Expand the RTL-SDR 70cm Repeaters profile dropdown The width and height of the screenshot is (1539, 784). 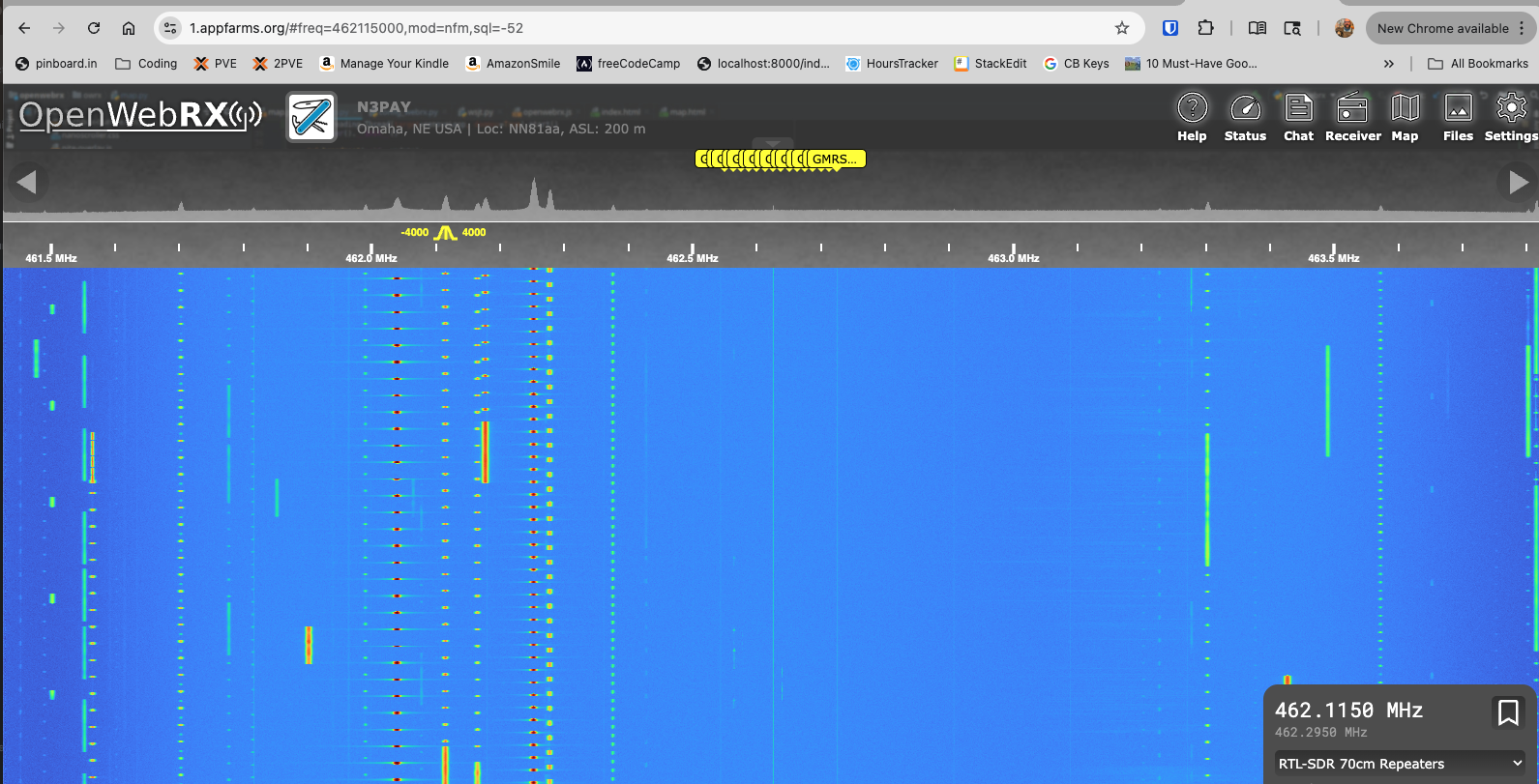point(1399,764)
